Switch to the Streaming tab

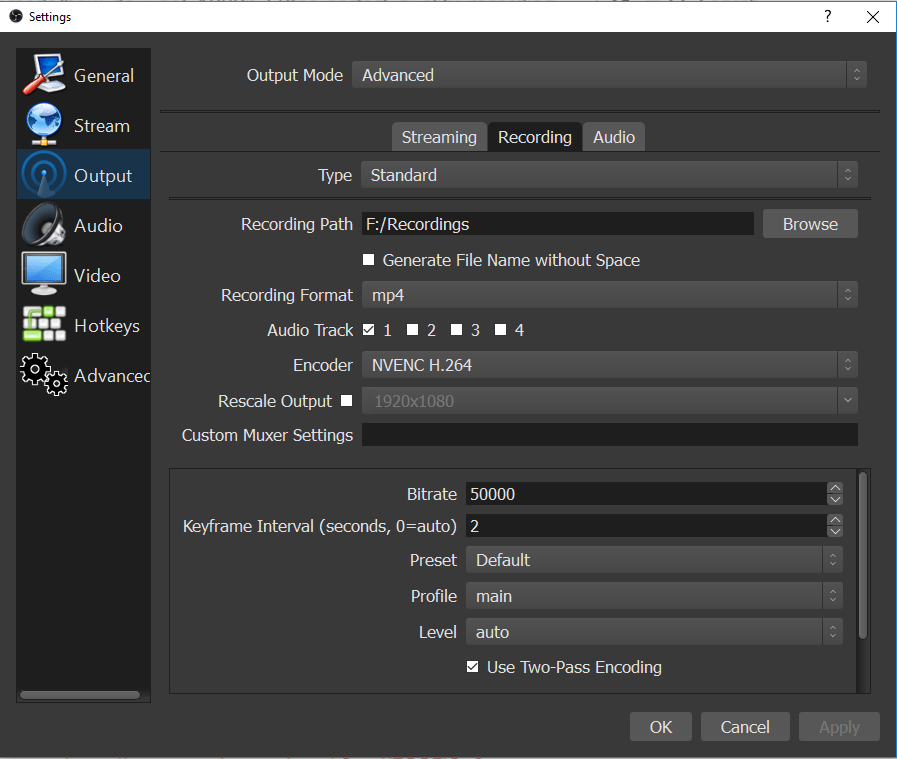point(439,136)
